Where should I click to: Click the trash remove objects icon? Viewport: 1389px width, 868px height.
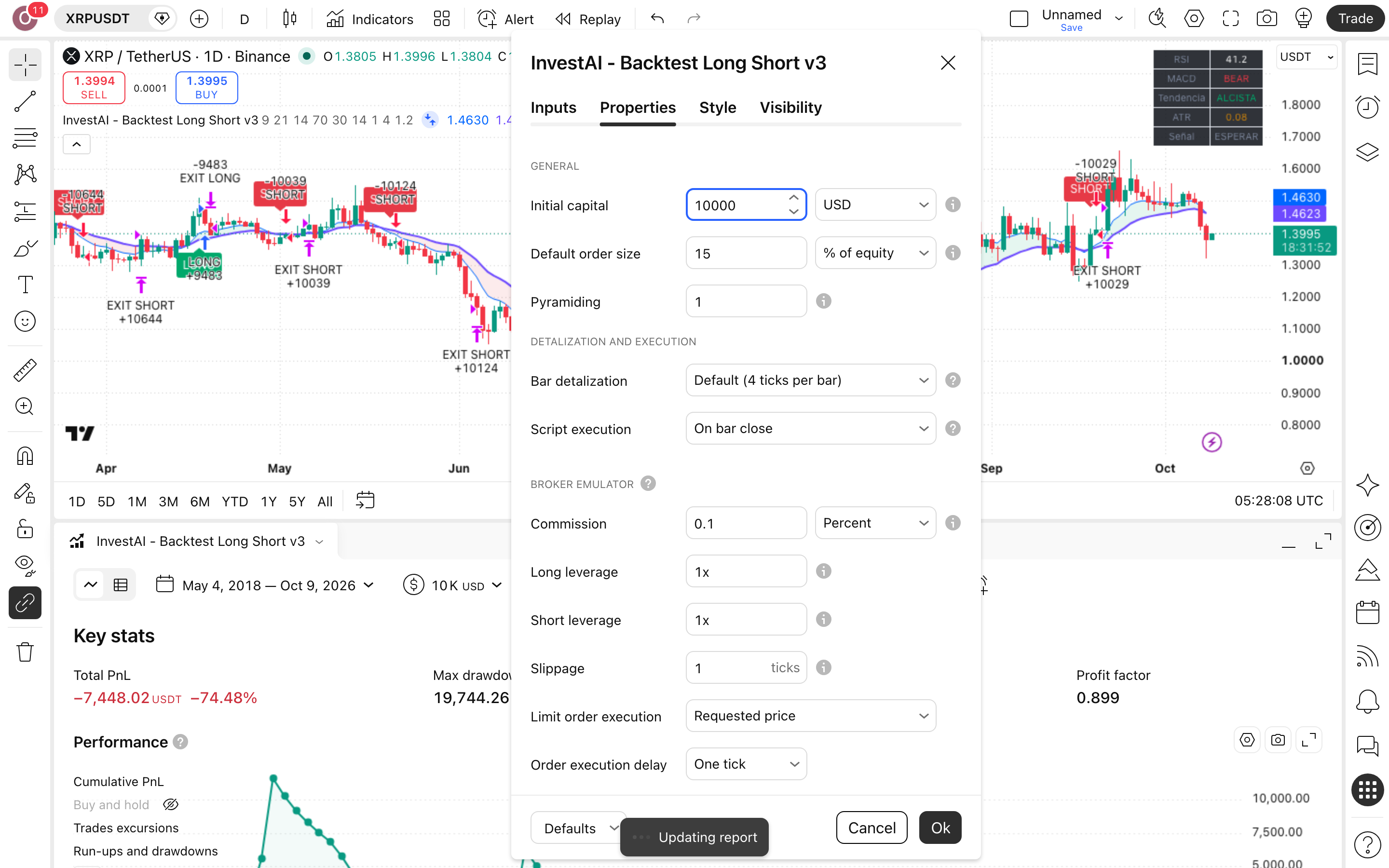[x=25, y=652]
